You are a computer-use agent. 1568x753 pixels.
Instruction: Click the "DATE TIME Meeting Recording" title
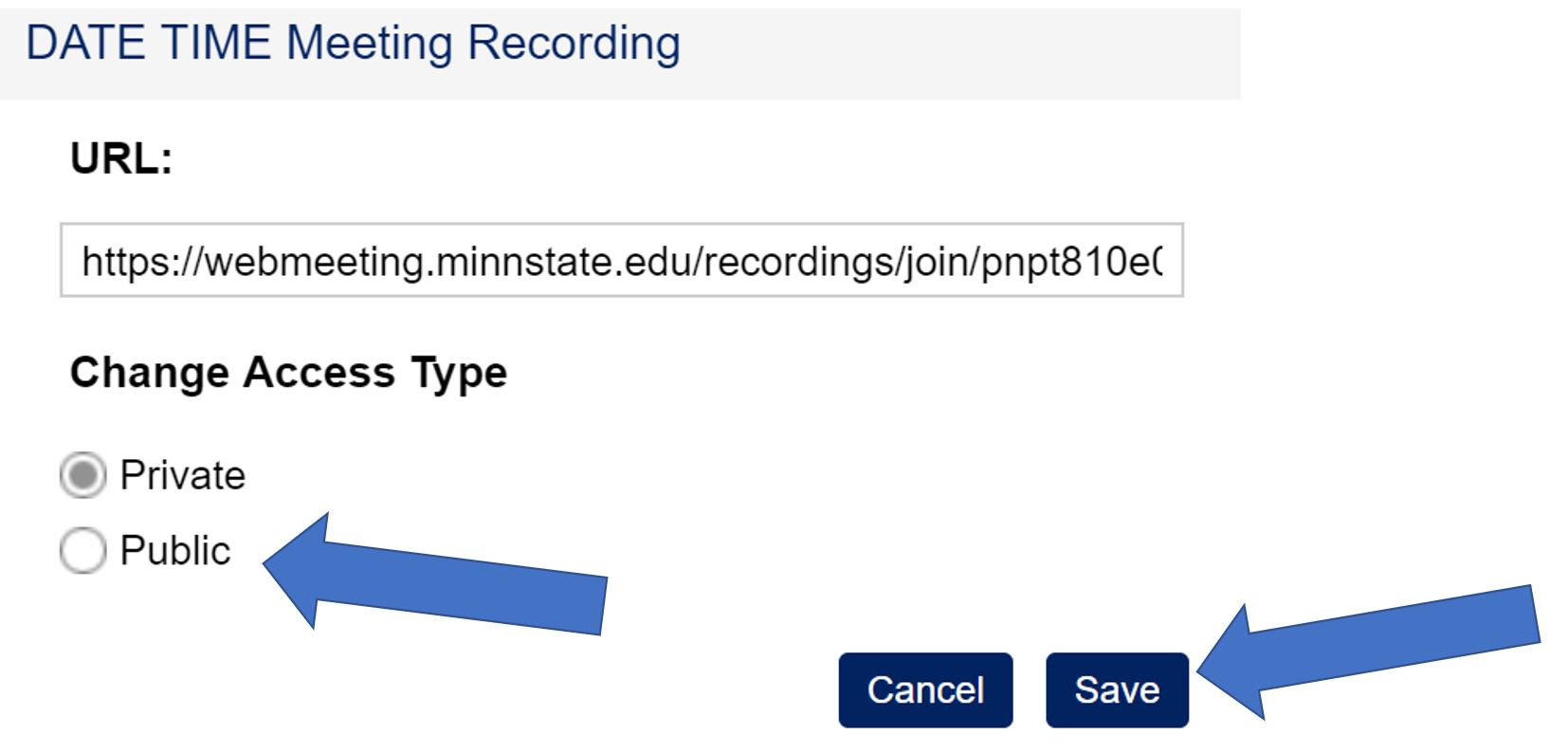(x=353, y=44)
